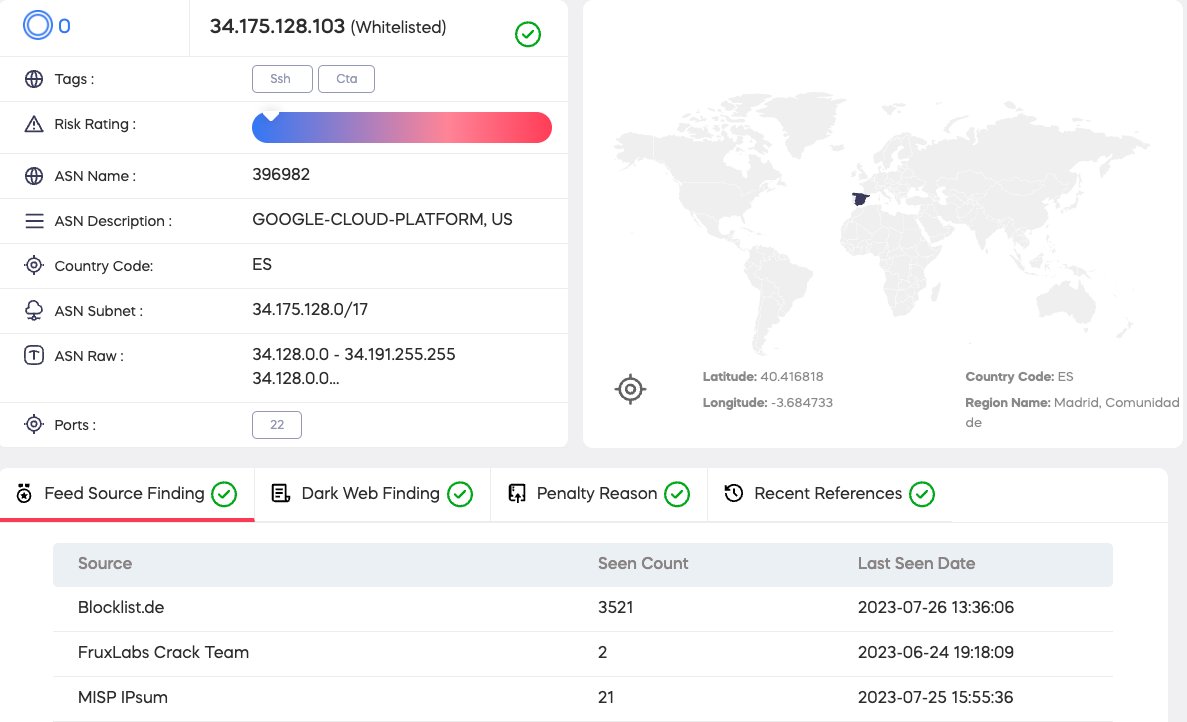Screen dimensions: 1187x722
Task: Click the green check on Penalty Reason
Action: (677, 494)
